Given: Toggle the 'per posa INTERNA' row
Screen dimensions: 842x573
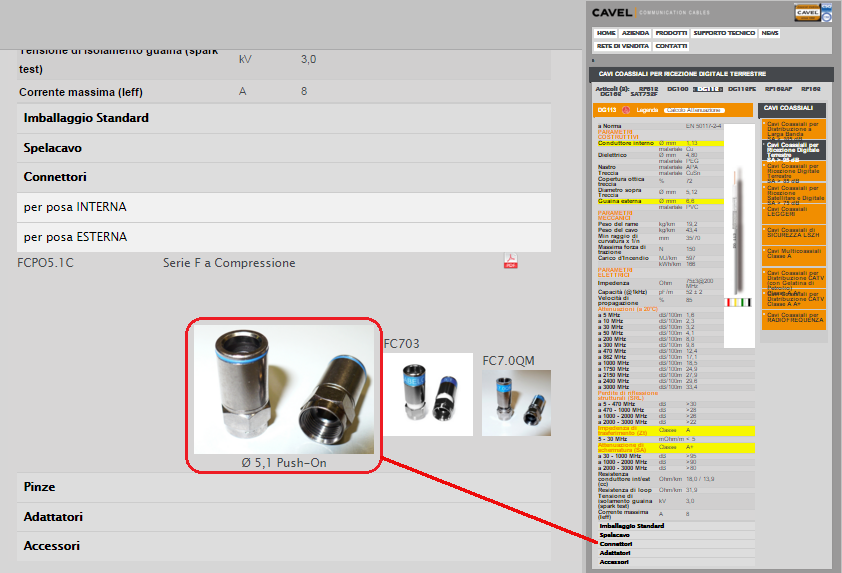Looking at the screenshot, I should (284, 207).
